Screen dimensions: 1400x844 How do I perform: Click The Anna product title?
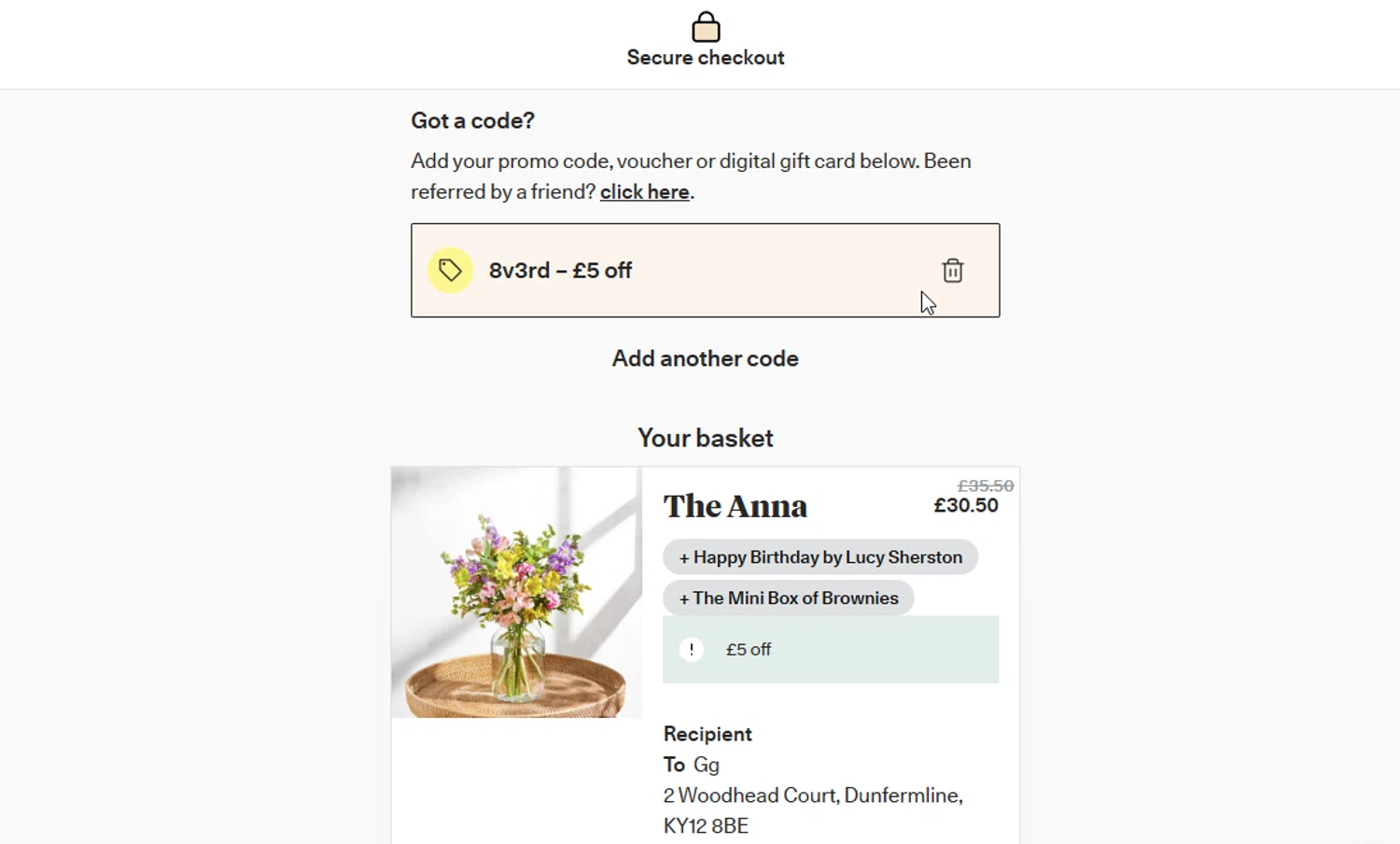(735, 506)
